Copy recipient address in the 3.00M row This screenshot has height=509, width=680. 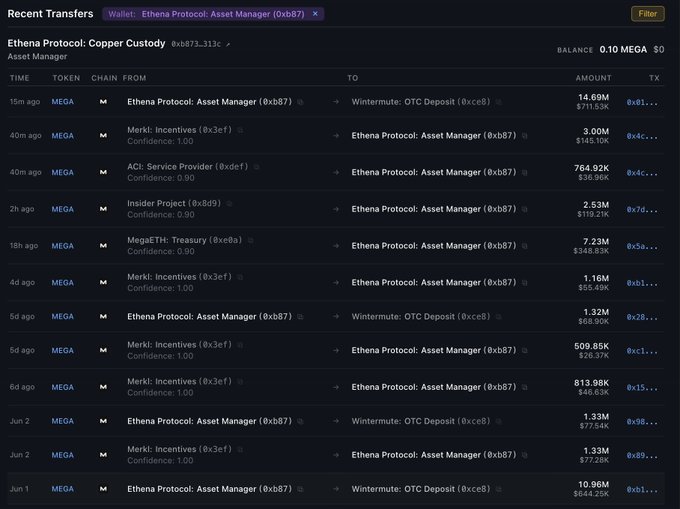pos(524,136)
